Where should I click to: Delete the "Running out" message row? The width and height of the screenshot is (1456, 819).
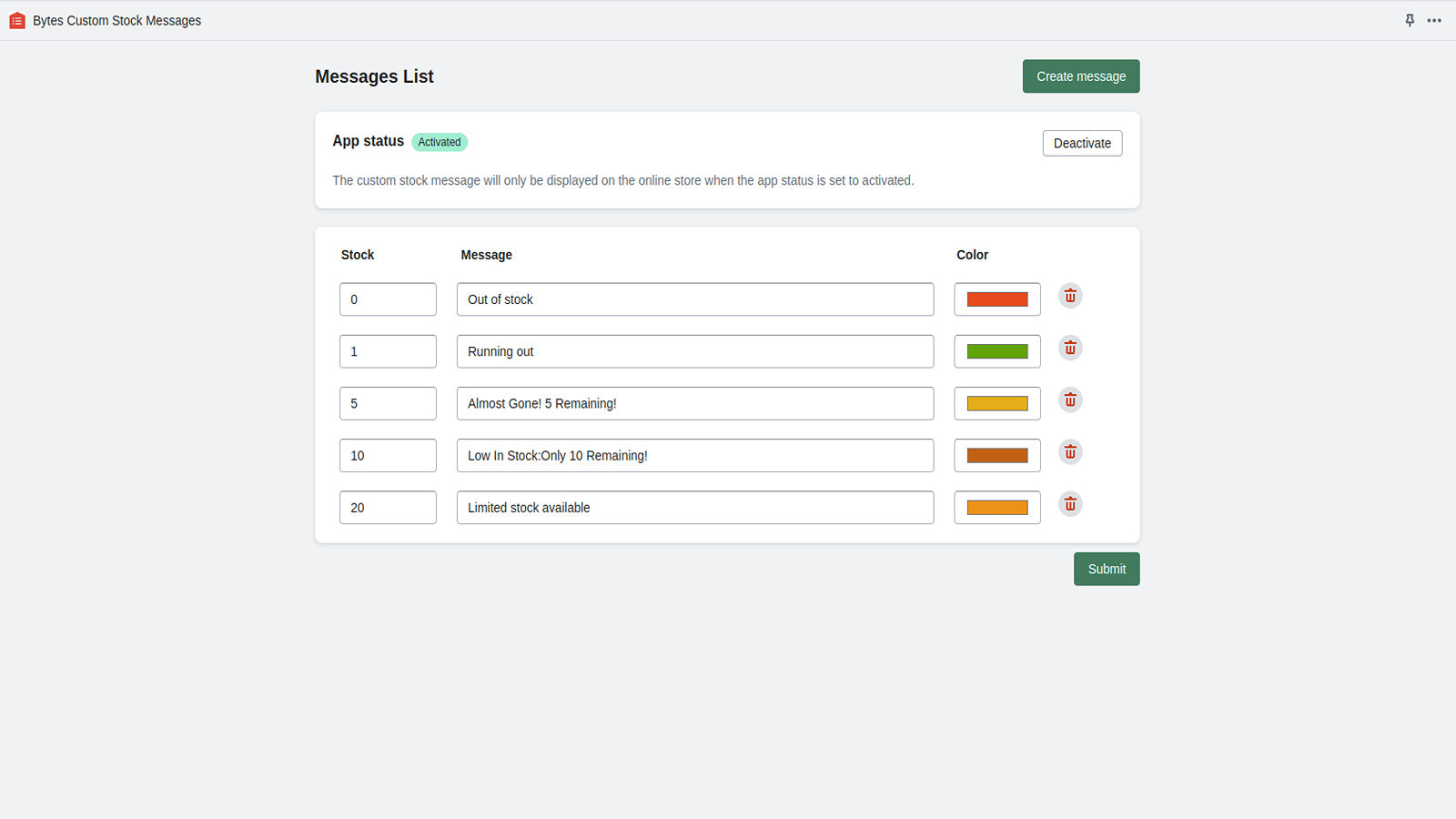[1070, 348]
